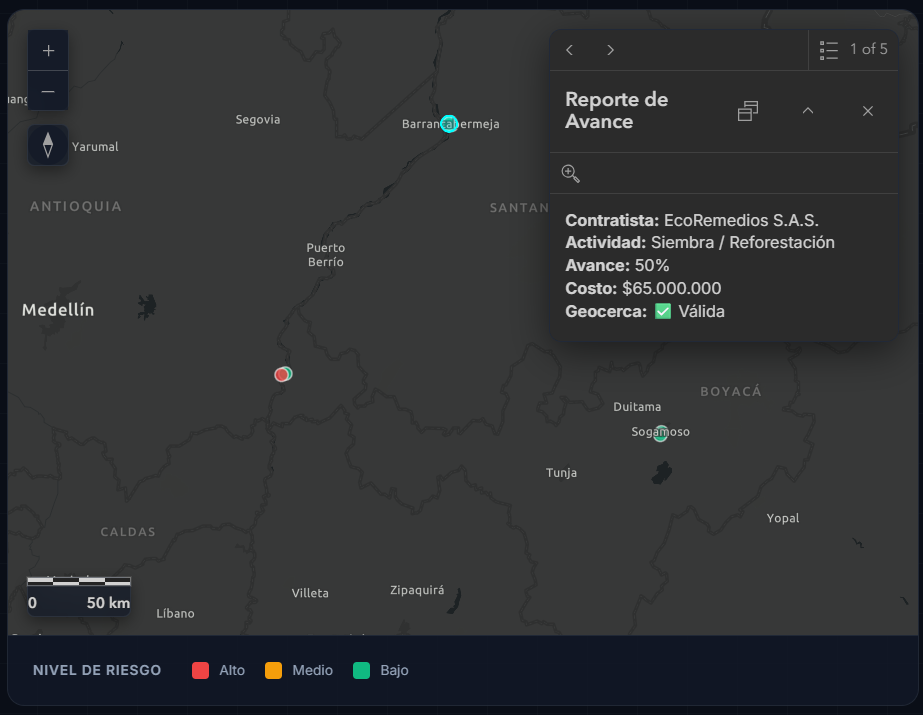
Task: Go to the next report with right chevron
Action: click(609, 49)
